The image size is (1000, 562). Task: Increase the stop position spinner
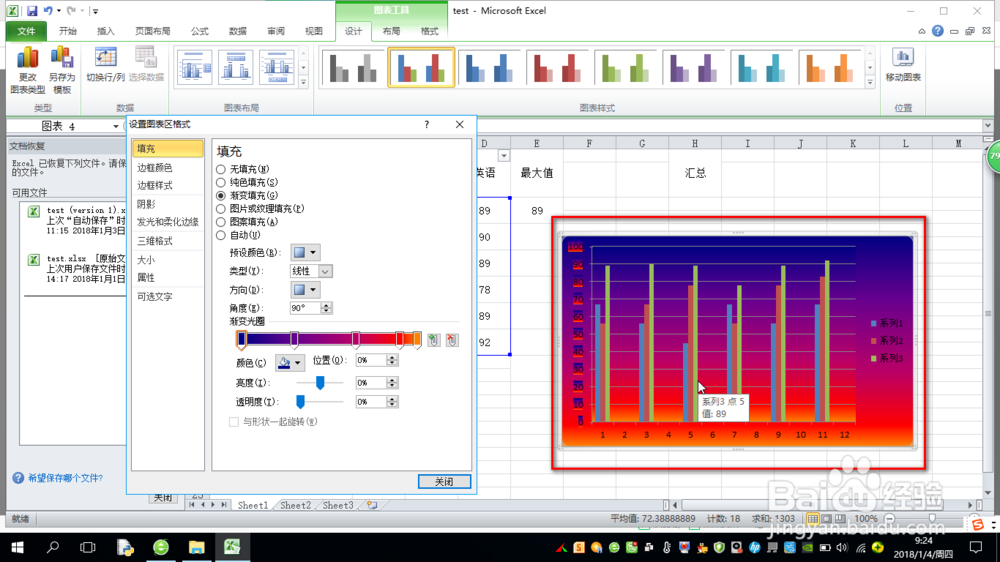392,357
